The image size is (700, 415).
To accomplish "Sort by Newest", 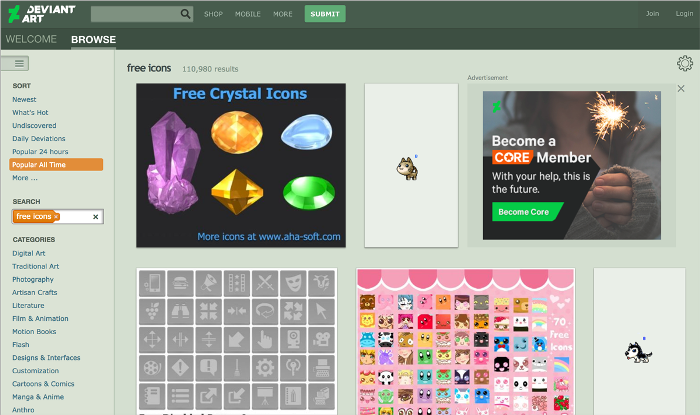I will (x=25, y=99).
